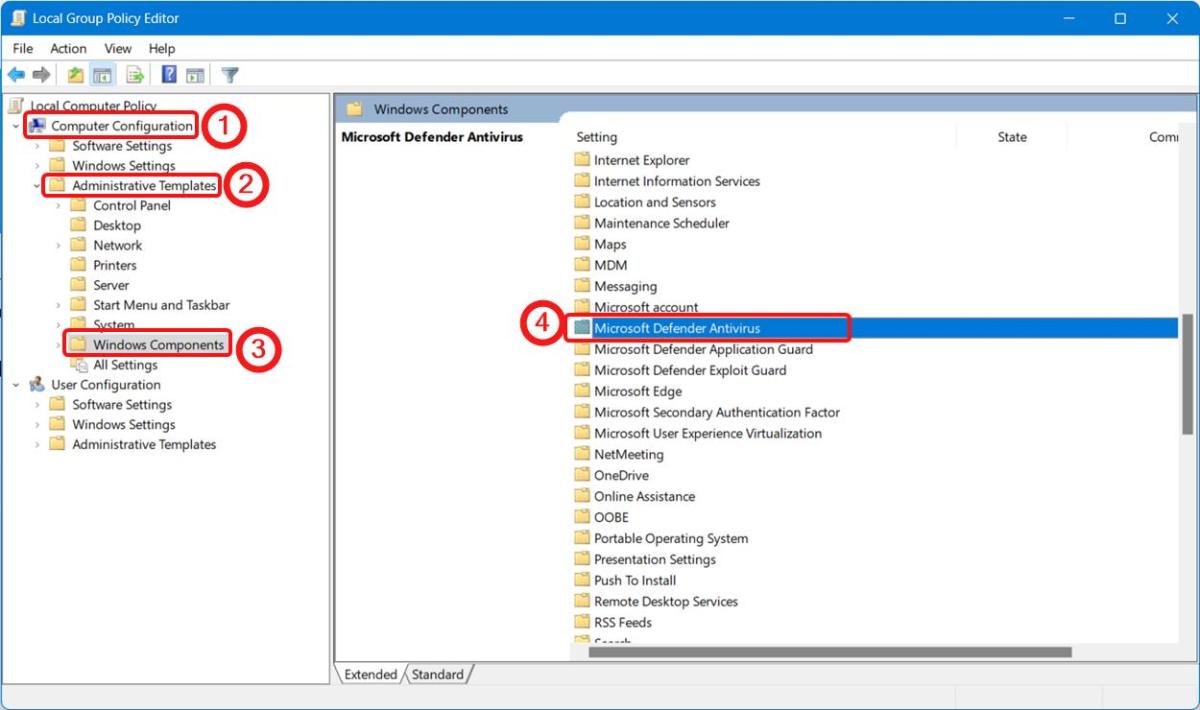This screenshot has height=710, width=1200.
Task: Switch to the Standard tab
Action: [438, 674]
